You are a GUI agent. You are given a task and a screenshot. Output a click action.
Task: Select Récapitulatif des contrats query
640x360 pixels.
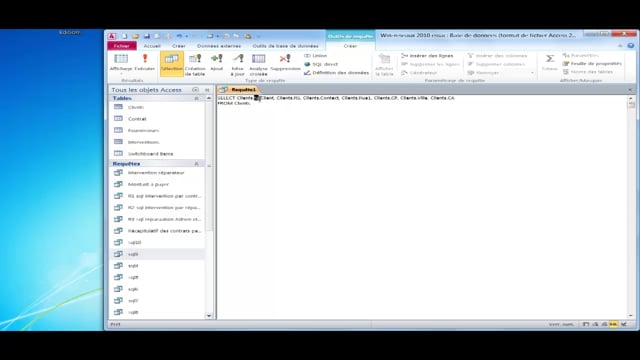tap(157, 231)
